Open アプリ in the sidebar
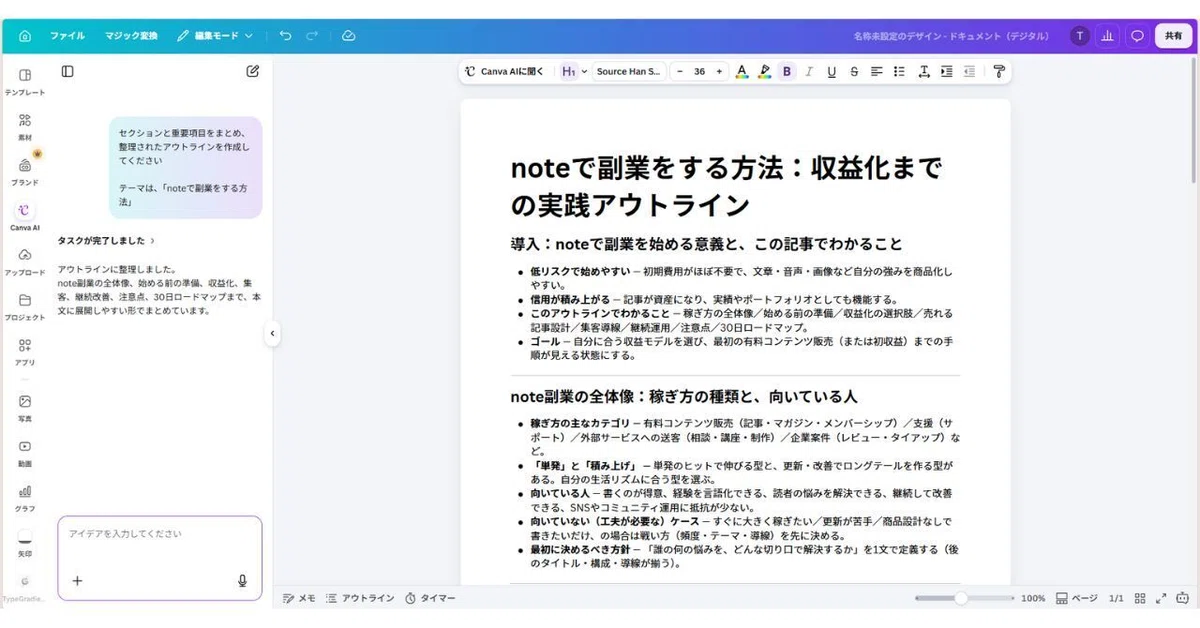 click(x=25, y=352)
